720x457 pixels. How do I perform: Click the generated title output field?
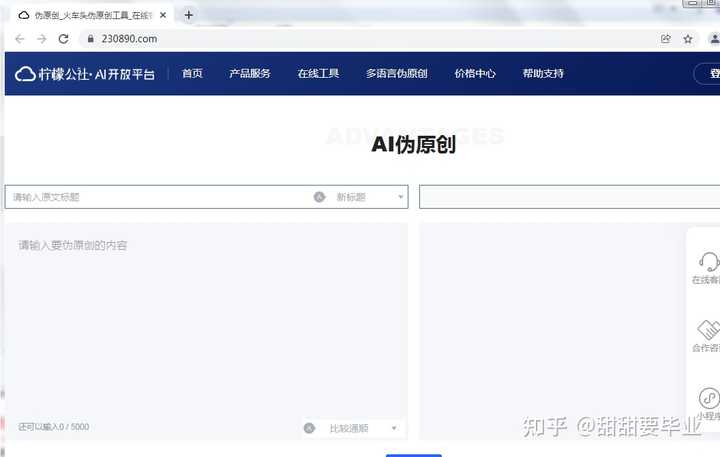(x=569, y=197)
